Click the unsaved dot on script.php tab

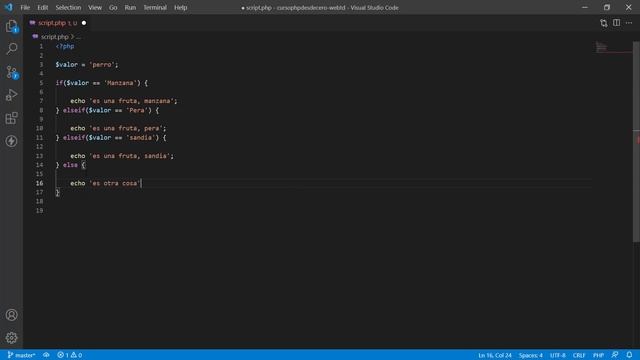[84, 23]
